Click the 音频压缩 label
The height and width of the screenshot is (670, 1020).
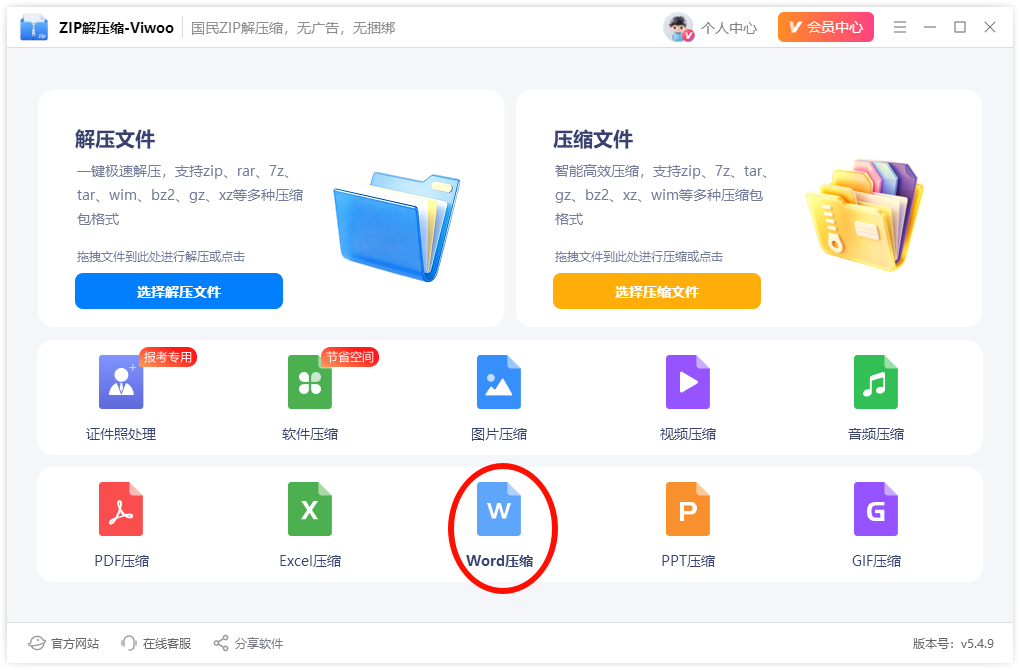point(876,434)
